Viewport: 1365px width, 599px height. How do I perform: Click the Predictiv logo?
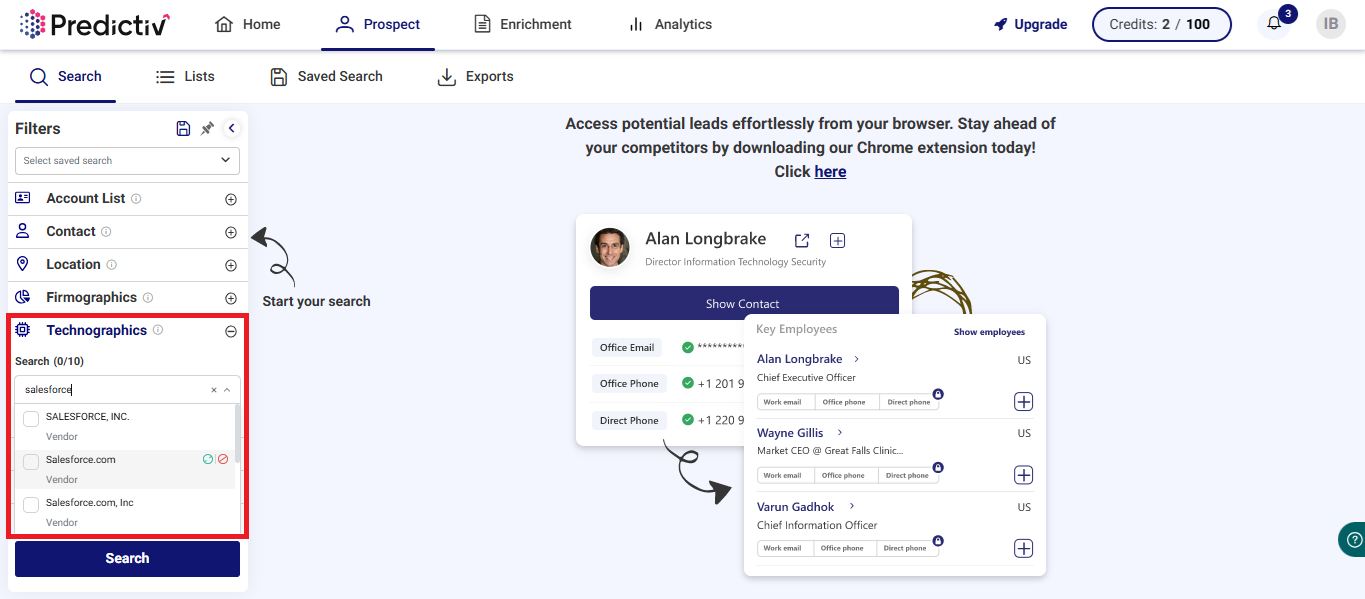coord(95,24)
